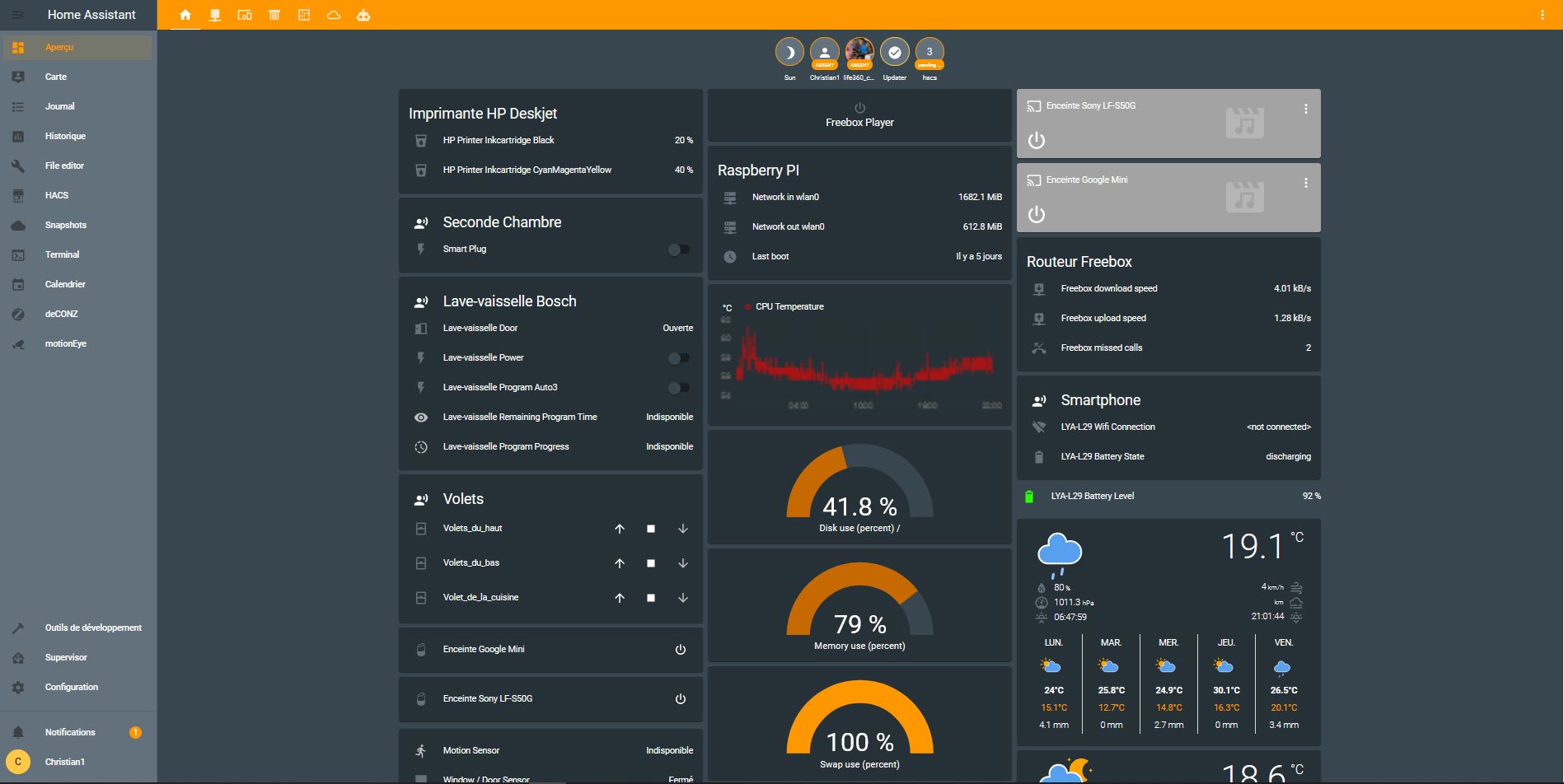Open Enceinte Sony LF-S50G options menu
The height and width of the screenshot is (784, 1564).
pyautogui.click(x=1305, y=109)
